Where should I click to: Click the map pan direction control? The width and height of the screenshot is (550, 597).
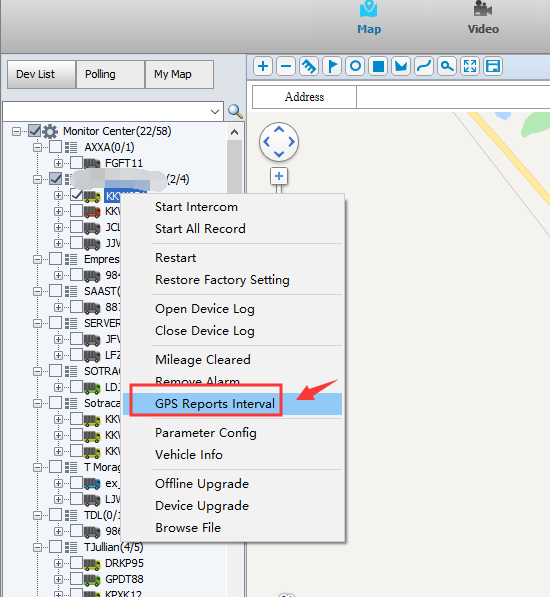pyautogui.click(x=279, y=142)
